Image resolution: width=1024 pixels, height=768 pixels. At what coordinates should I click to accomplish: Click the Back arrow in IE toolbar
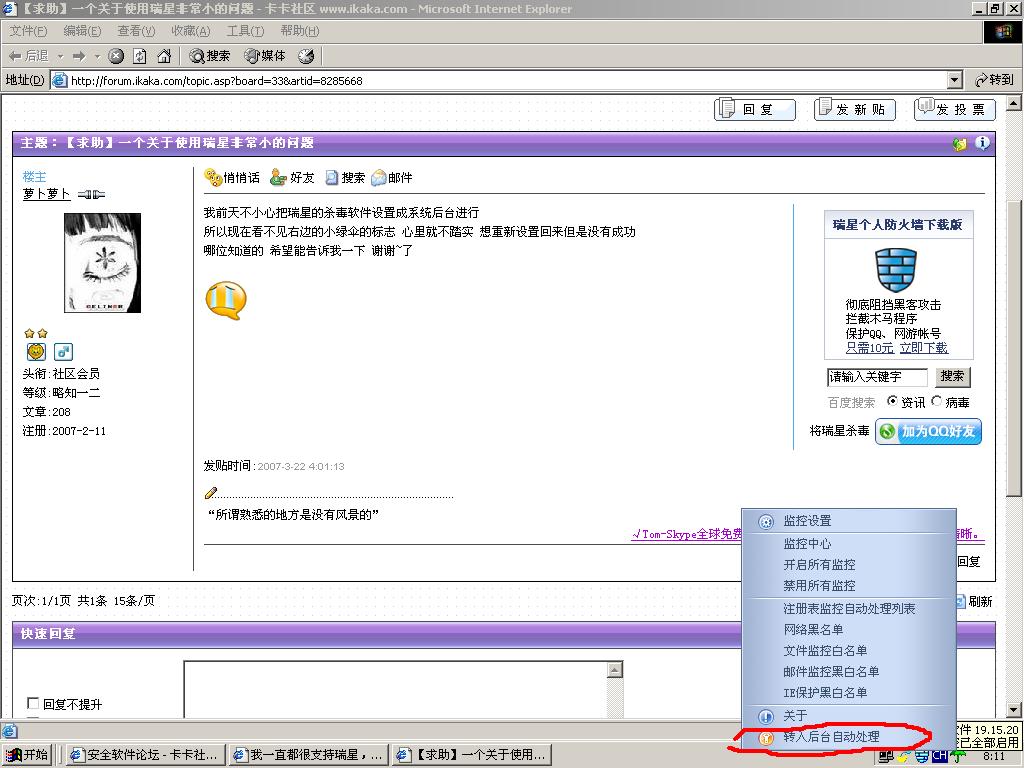click(x=27, y=56)
